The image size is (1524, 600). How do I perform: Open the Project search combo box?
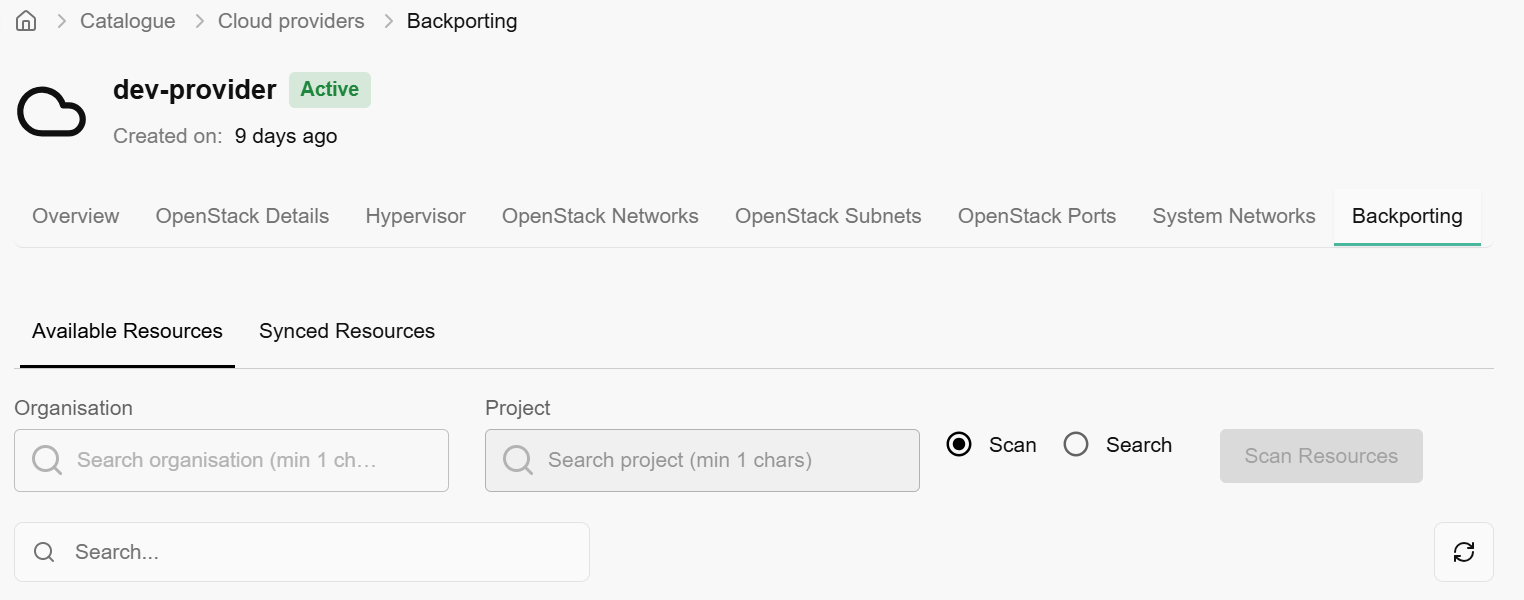click(x=710, y=460)
